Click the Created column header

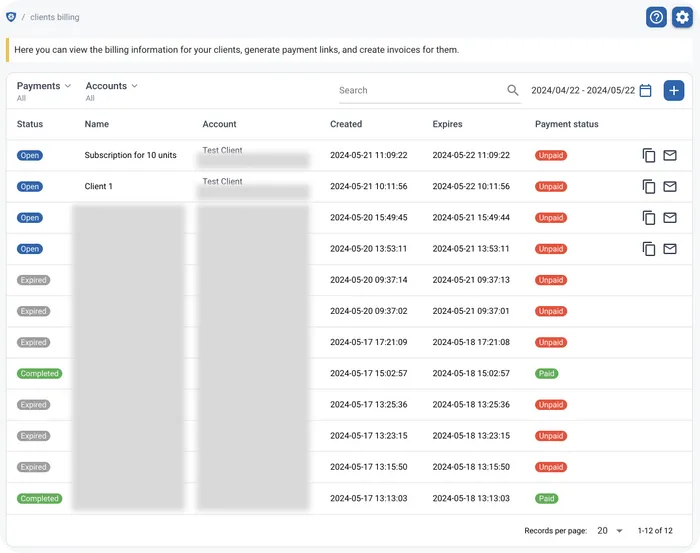pyautogui.click(x=346, y=124)
